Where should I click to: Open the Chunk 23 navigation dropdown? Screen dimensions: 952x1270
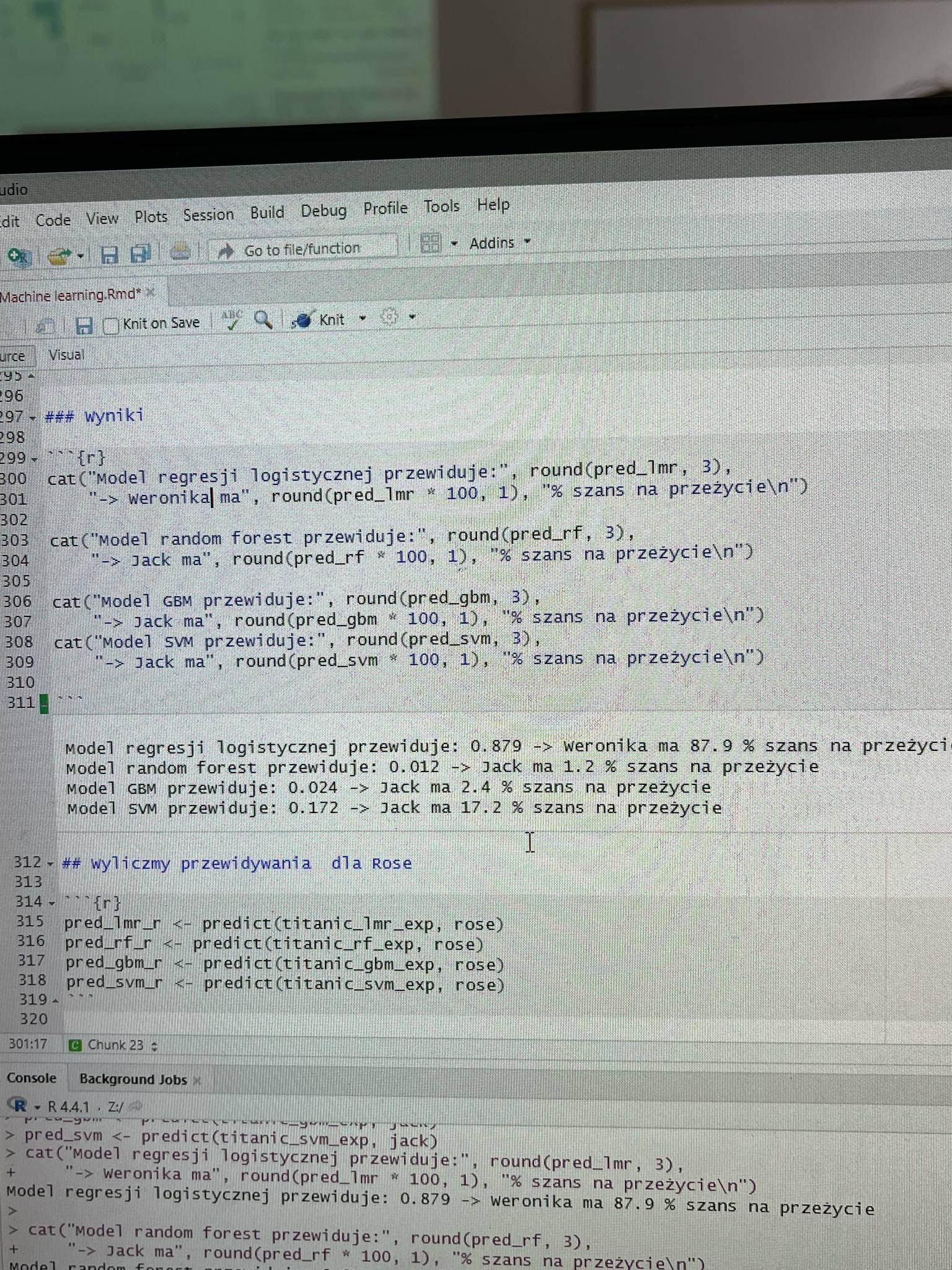click(x=122, y=1046)
